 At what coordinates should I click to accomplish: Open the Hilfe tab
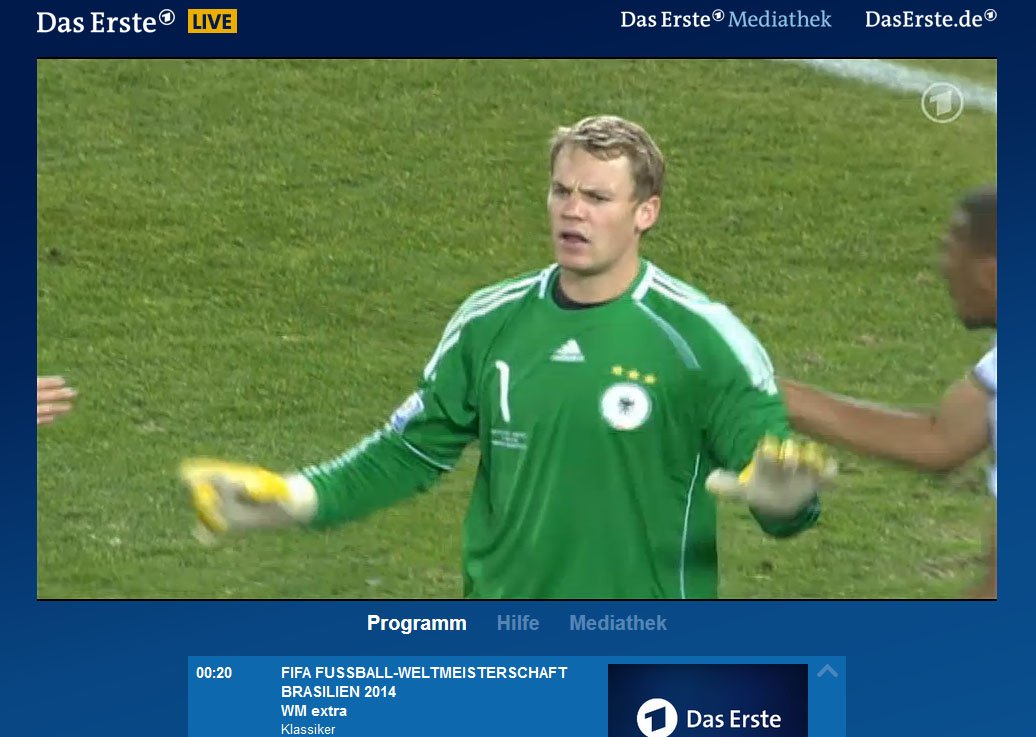click(518, 623)
